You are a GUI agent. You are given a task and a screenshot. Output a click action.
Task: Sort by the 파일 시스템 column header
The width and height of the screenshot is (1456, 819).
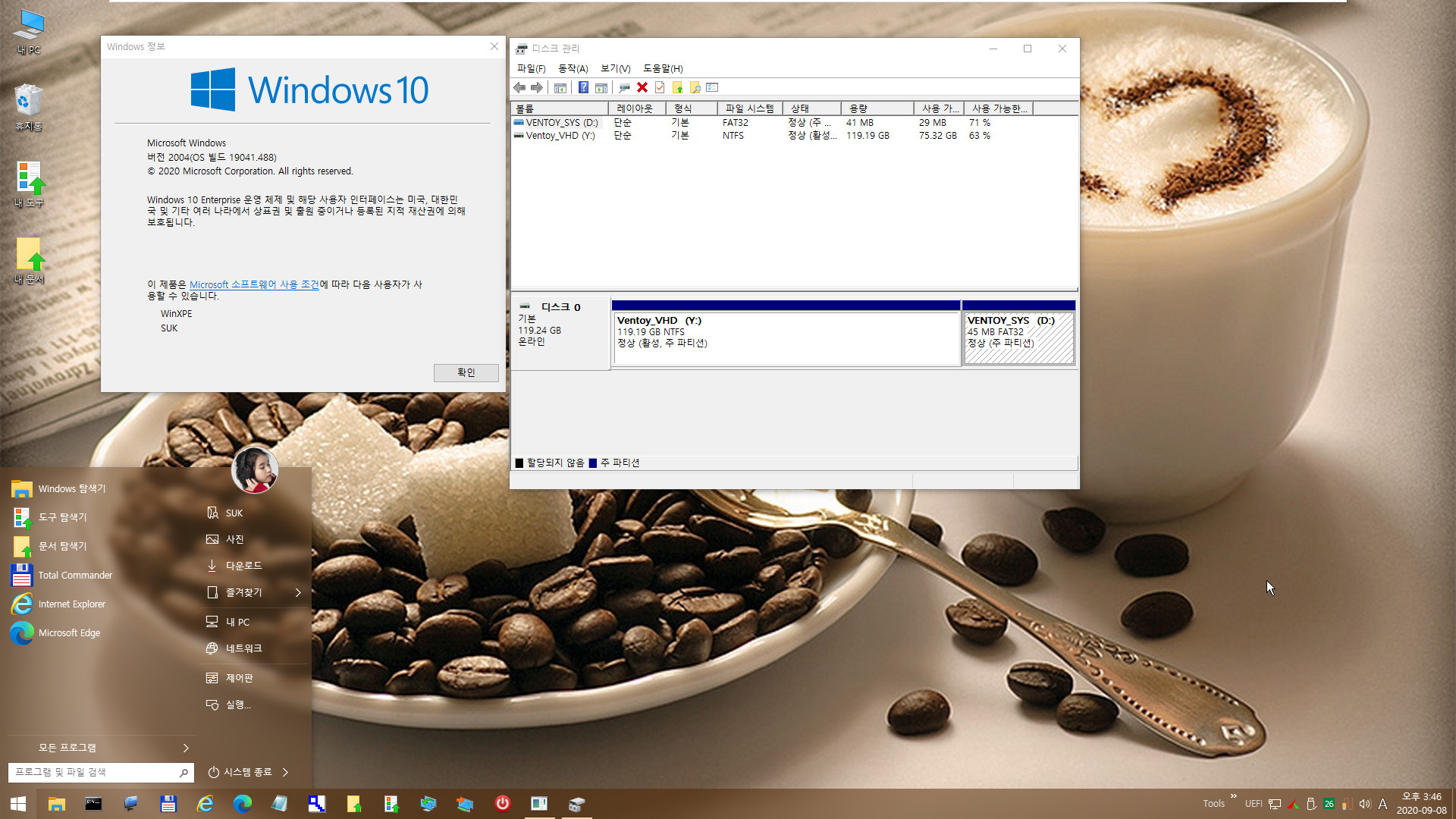click(750, 108)
